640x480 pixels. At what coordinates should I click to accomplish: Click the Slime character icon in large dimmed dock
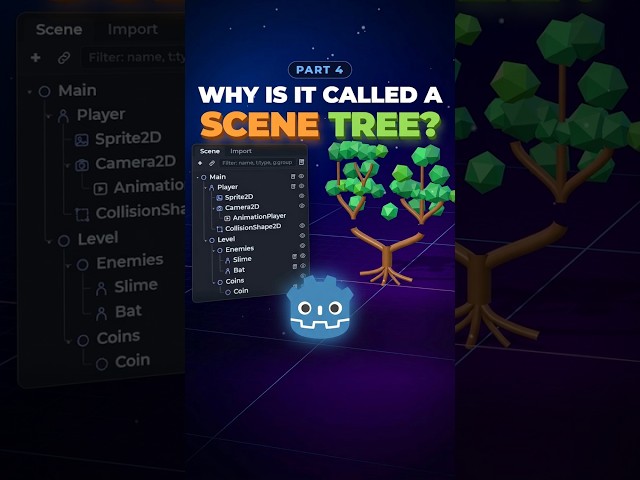coord(101,289)
